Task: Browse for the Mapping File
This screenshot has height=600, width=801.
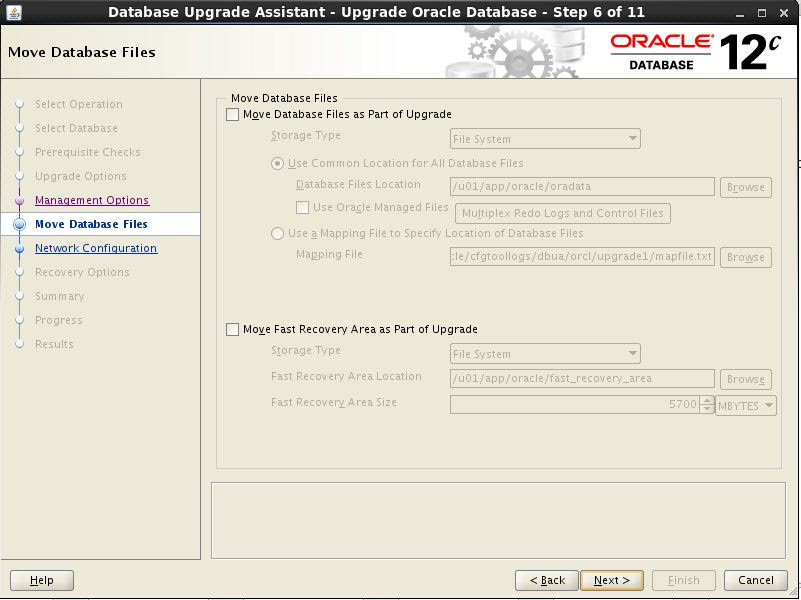Action: (746, 257)
